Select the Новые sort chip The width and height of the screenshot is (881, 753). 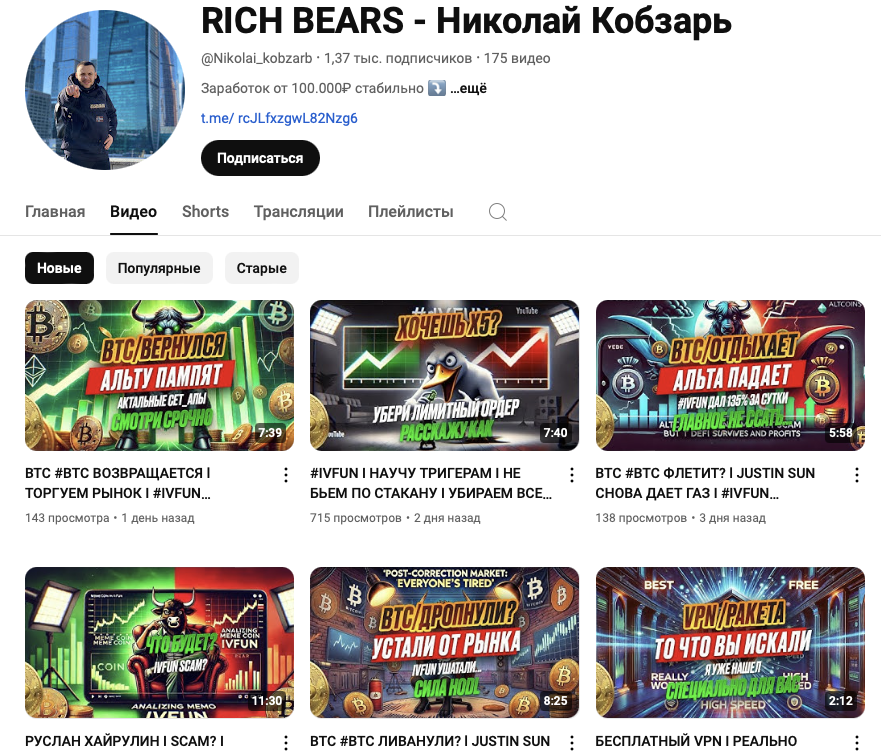[59, 268]
